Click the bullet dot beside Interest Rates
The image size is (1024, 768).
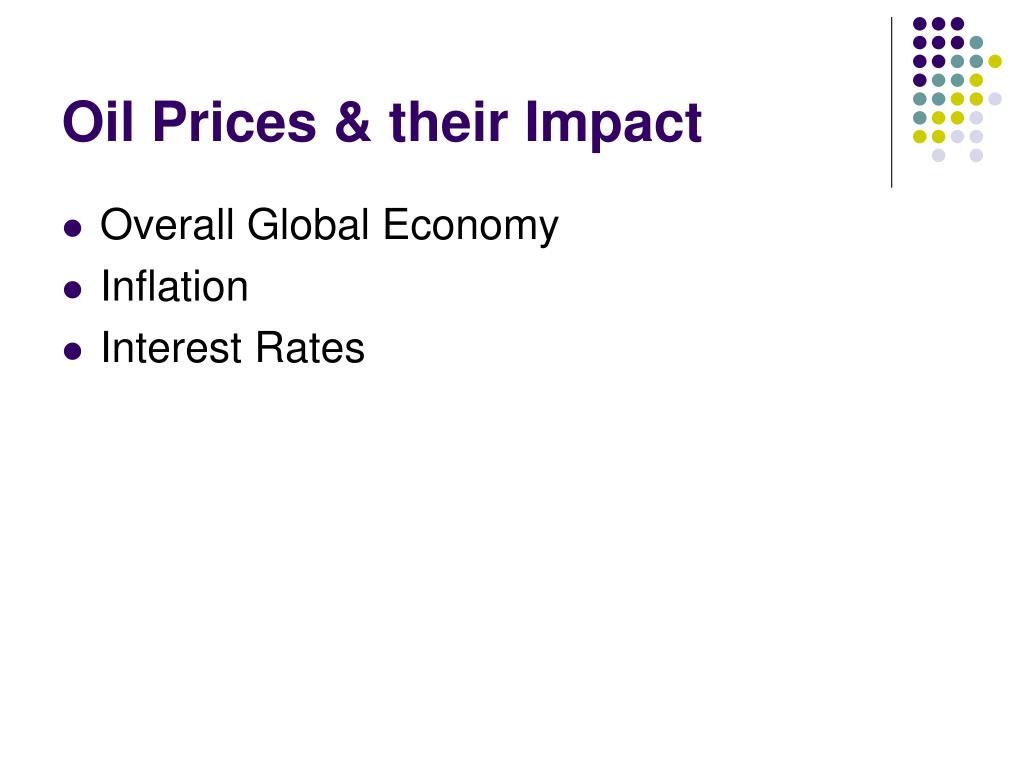tap(73, 351)
